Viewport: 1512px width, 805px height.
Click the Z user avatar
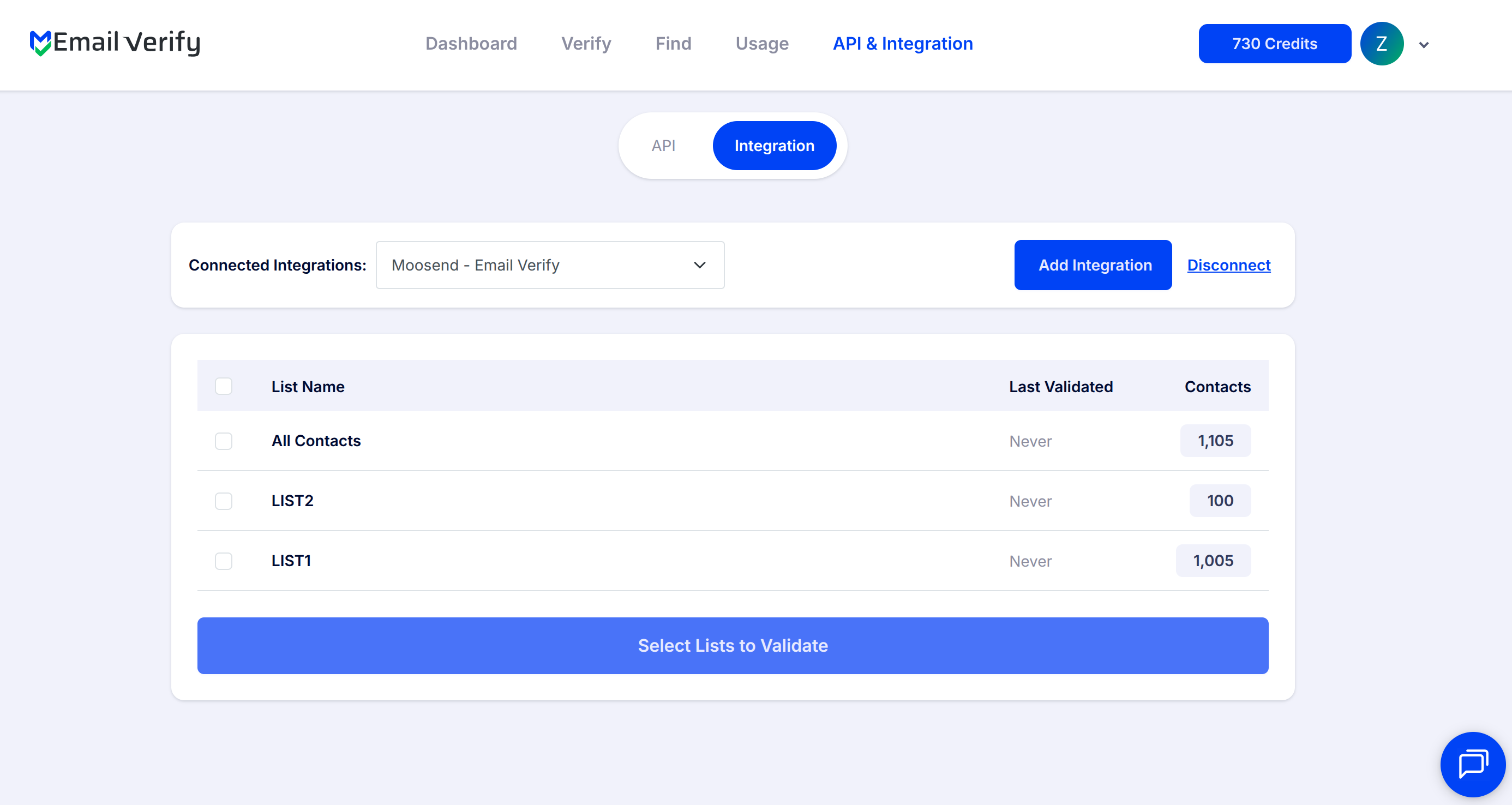(x=1382, y=44)
